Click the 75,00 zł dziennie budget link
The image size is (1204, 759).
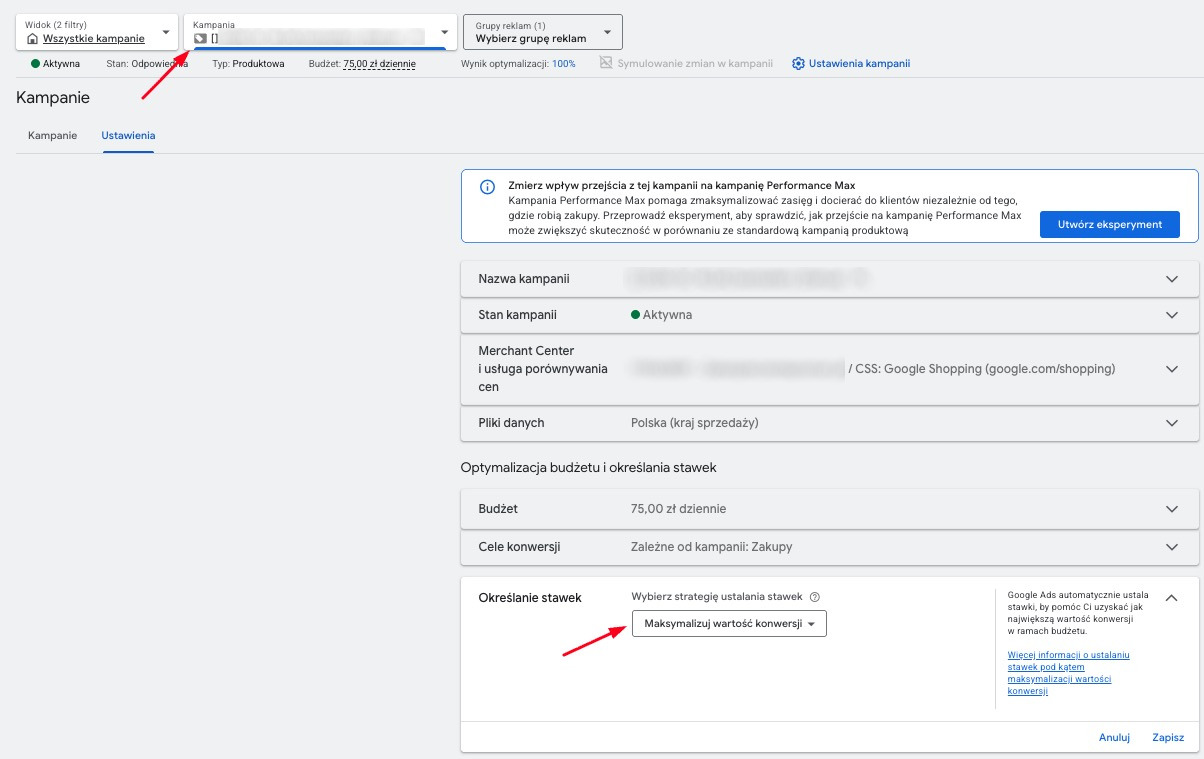379,64
